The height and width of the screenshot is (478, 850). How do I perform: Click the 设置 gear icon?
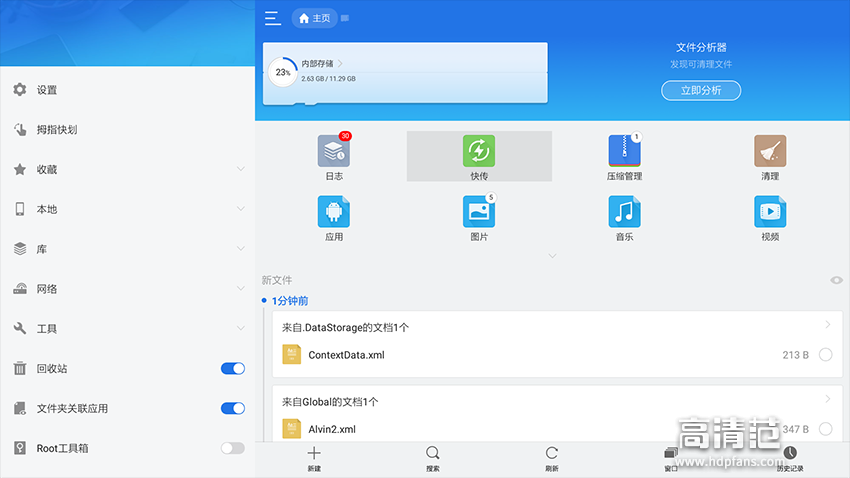pyautogui.click(x=20, y=90)
